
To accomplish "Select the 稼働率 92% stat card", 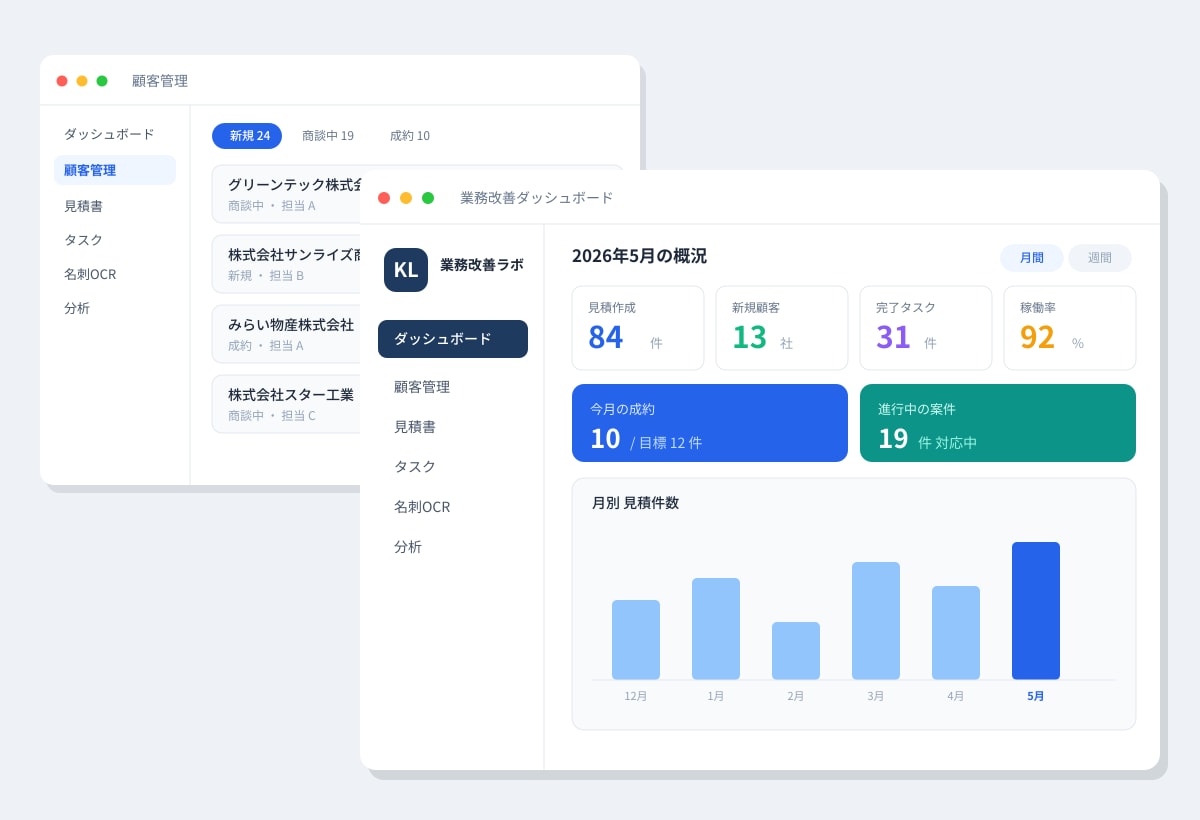I will 1070,328.
